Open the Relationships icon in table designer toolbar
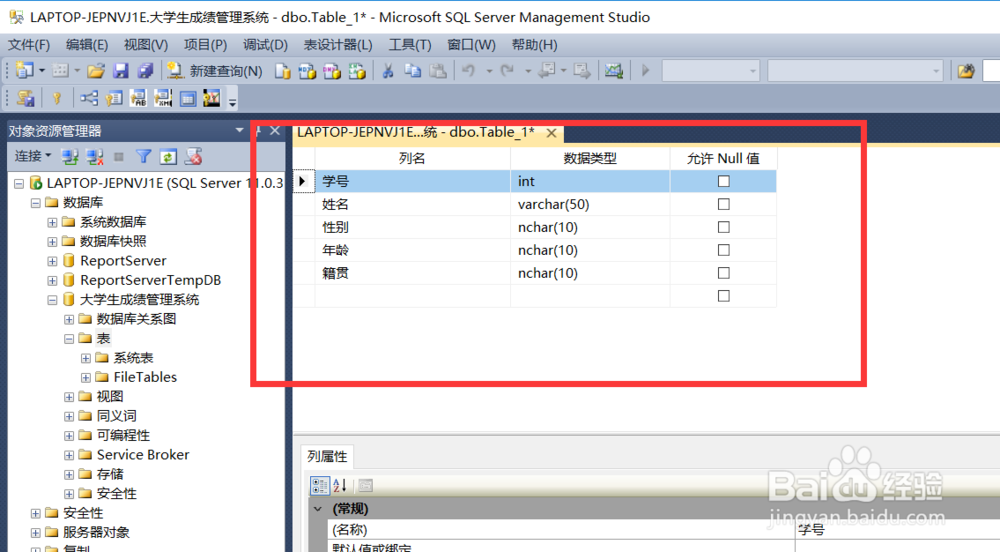 click(x=89, y=98)
